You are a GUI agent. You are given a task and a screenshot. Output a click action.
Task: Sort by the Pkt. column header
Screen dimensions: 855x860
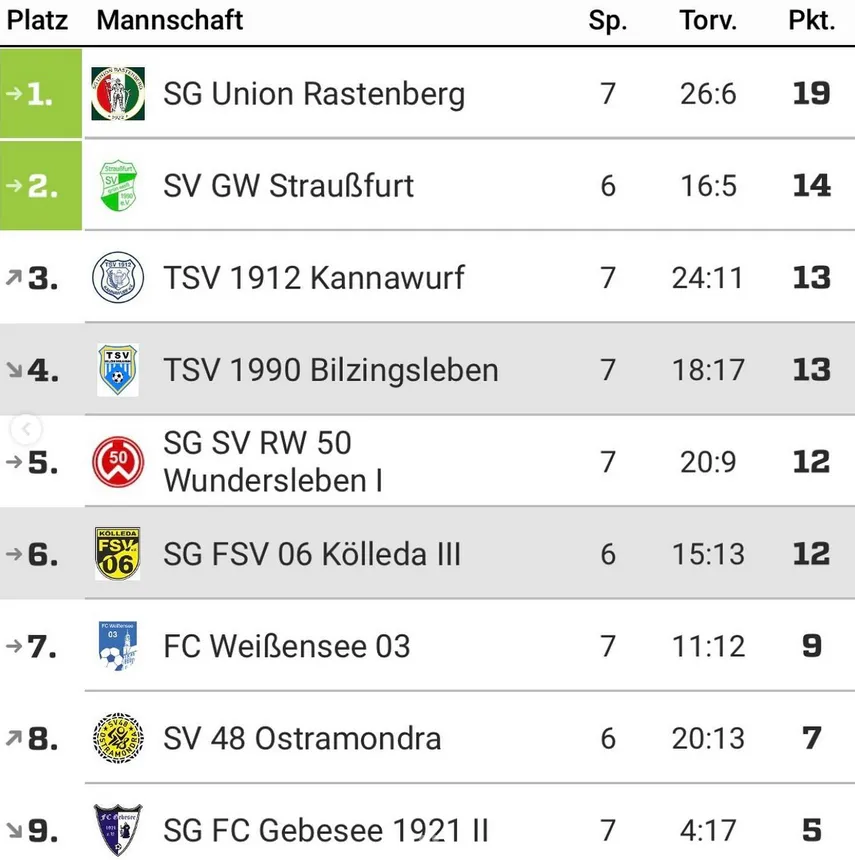click(811, 21)
